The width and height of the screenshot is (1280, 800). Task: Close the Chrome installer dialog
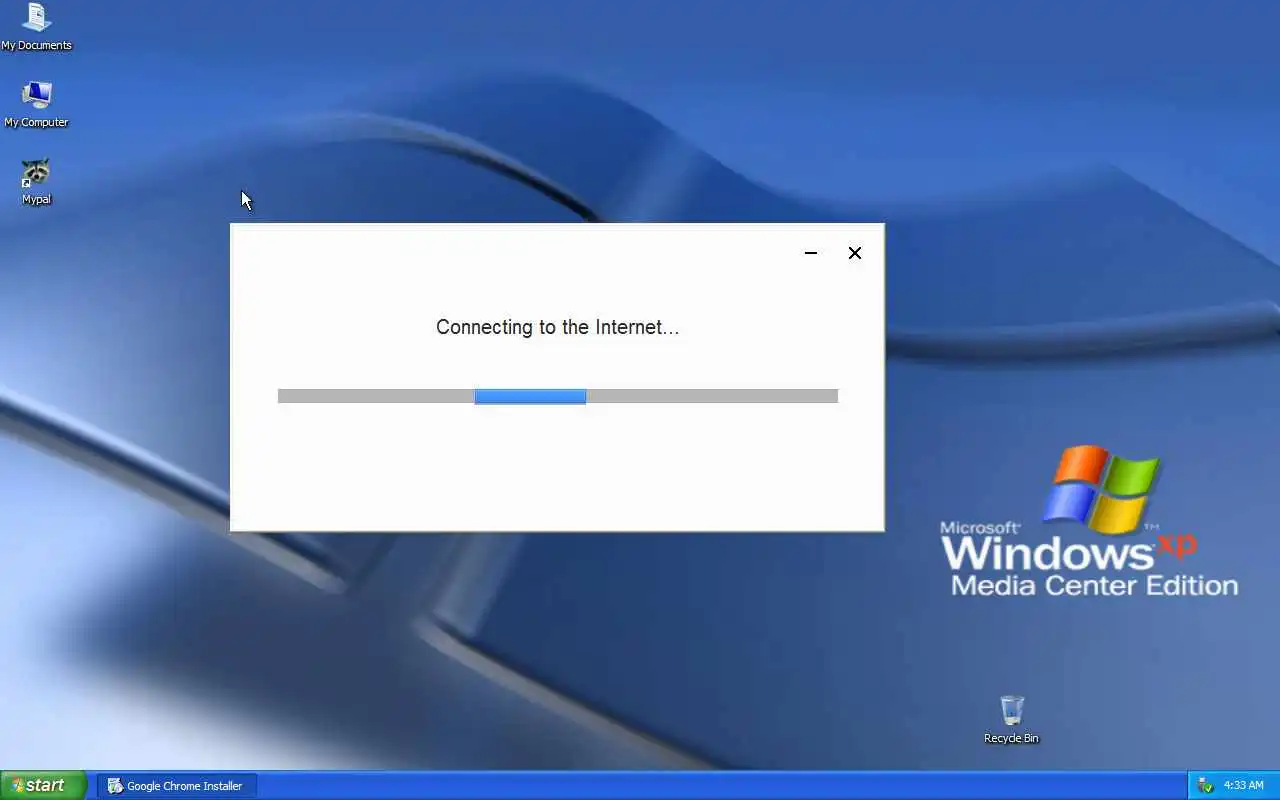(855, 253)
